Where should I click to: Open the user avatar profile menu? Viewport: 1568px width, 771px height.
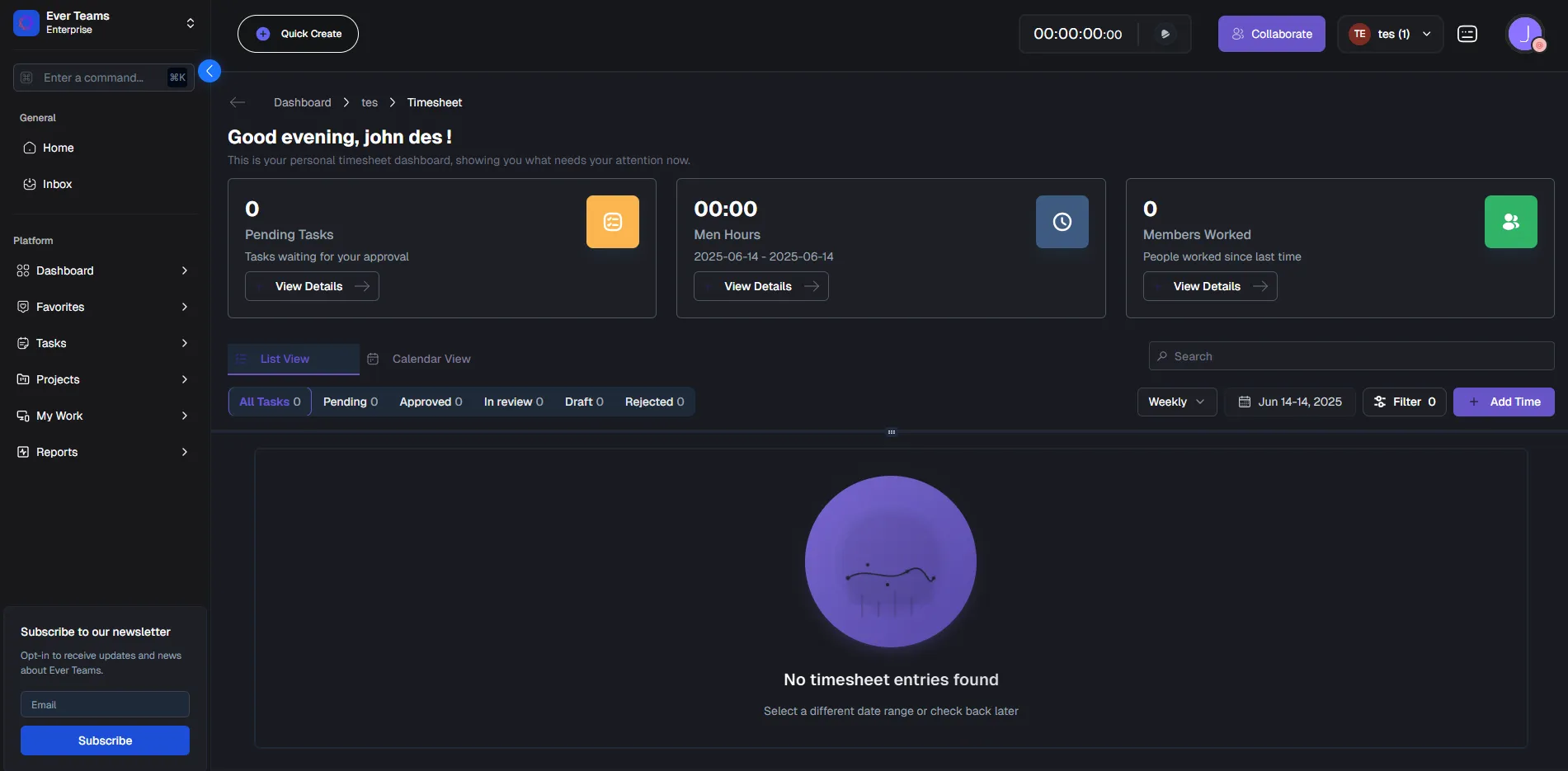coord(1525,34)
